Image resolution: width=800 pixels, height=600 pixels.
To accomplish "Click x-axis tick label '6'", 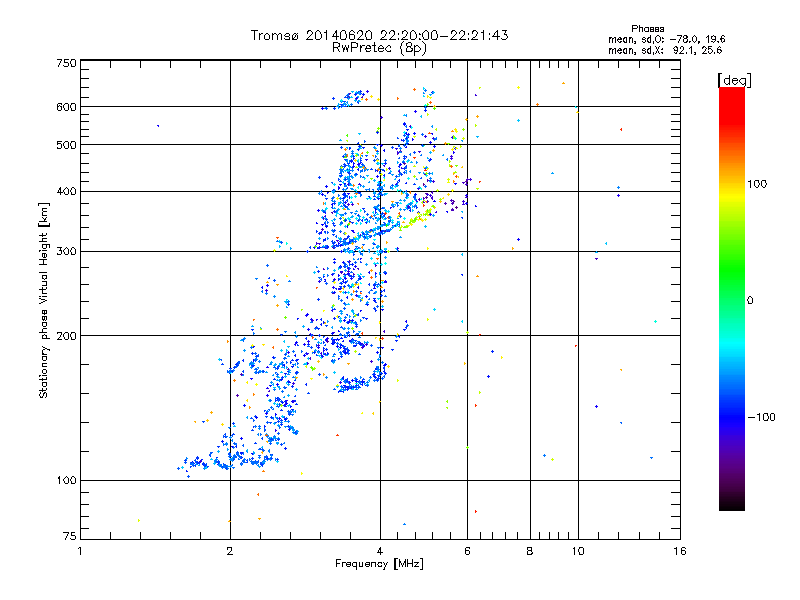I will point(467,551).
